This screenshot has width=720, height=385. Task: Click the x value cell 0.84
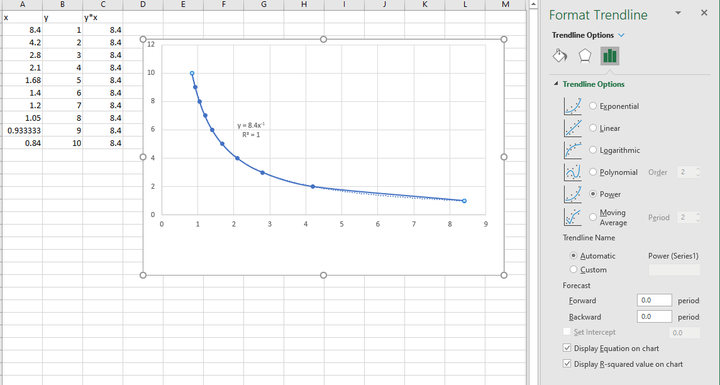pos(22,143)
